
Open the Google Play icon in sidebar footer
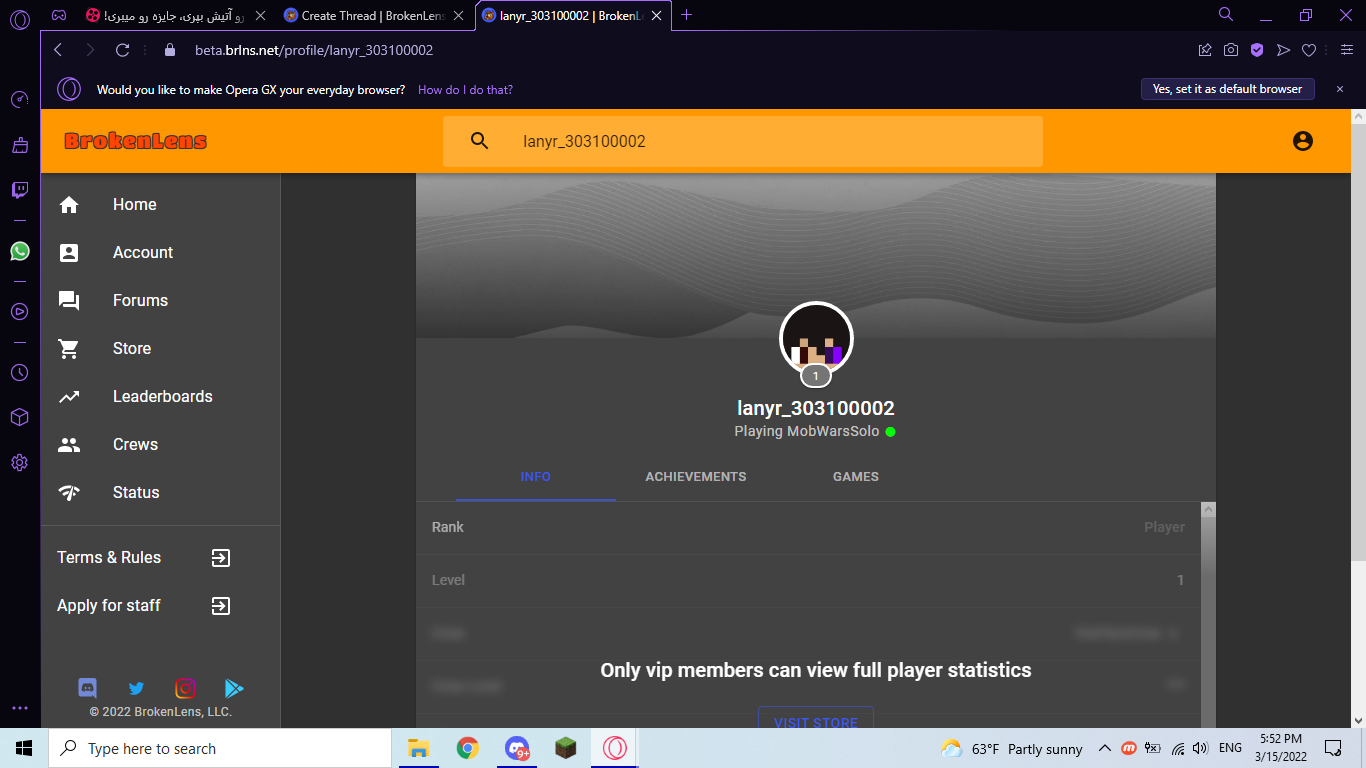[x=234, y=688]
